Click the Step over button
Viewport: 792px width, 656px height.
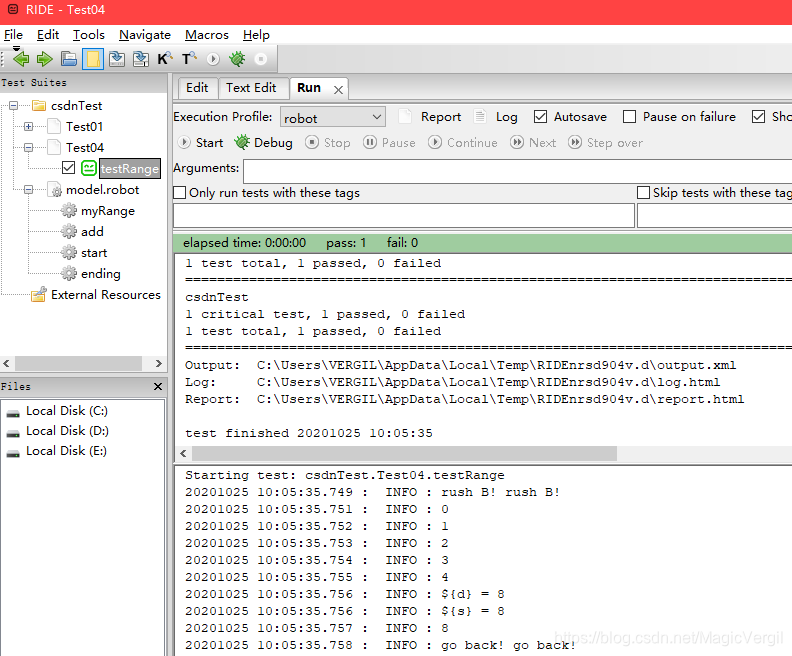pos(606,143)
